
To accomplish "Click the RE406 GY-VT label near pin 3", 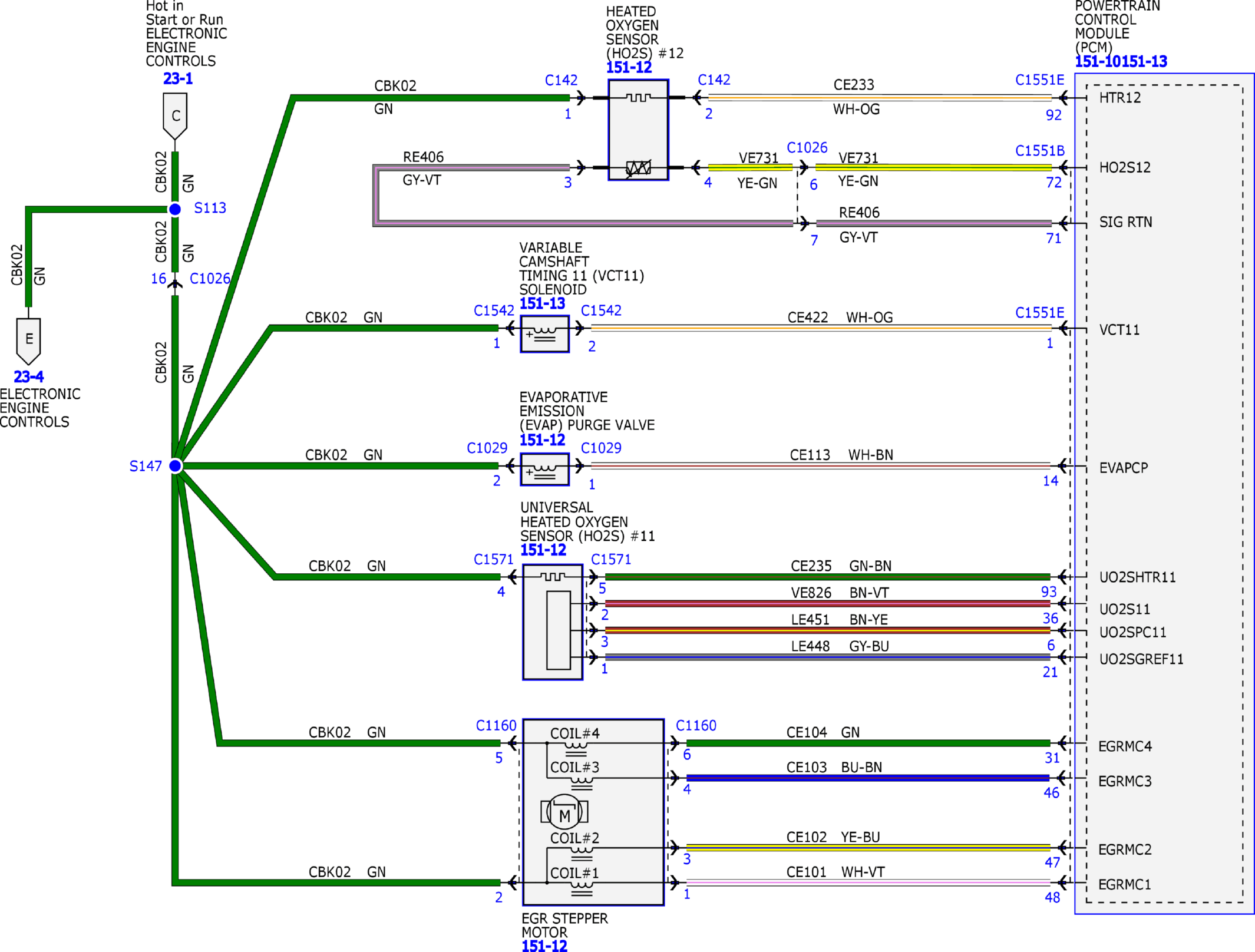I will [x=423, y=168].
